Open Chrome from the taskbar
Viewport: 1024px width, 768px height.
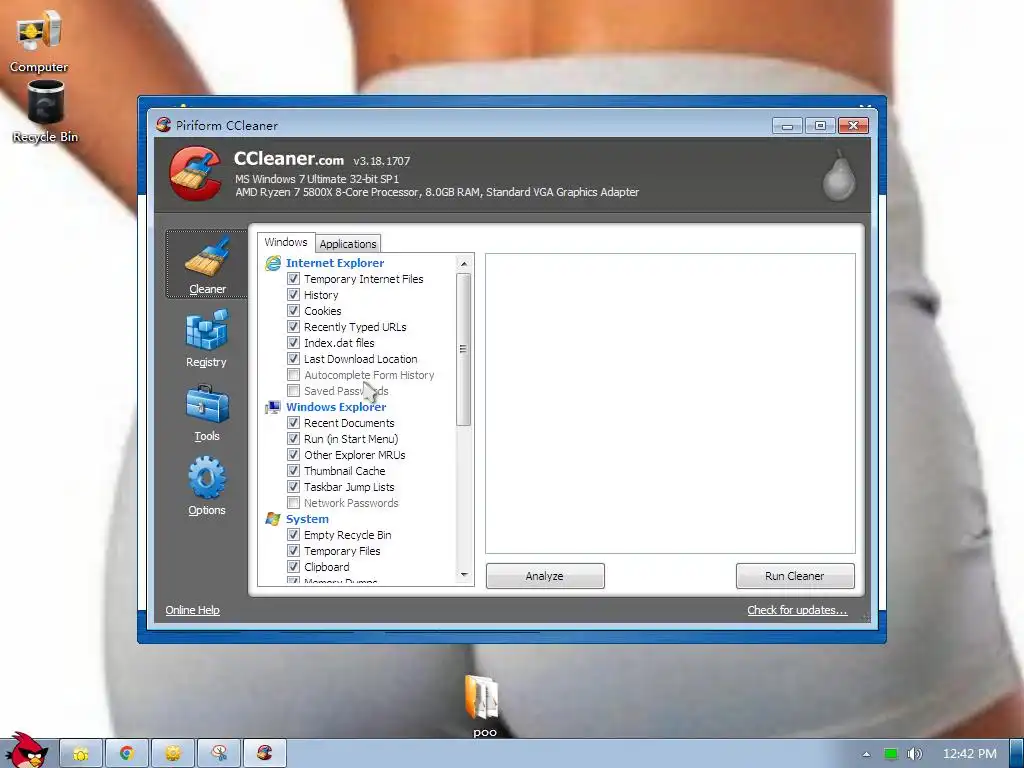127,754
